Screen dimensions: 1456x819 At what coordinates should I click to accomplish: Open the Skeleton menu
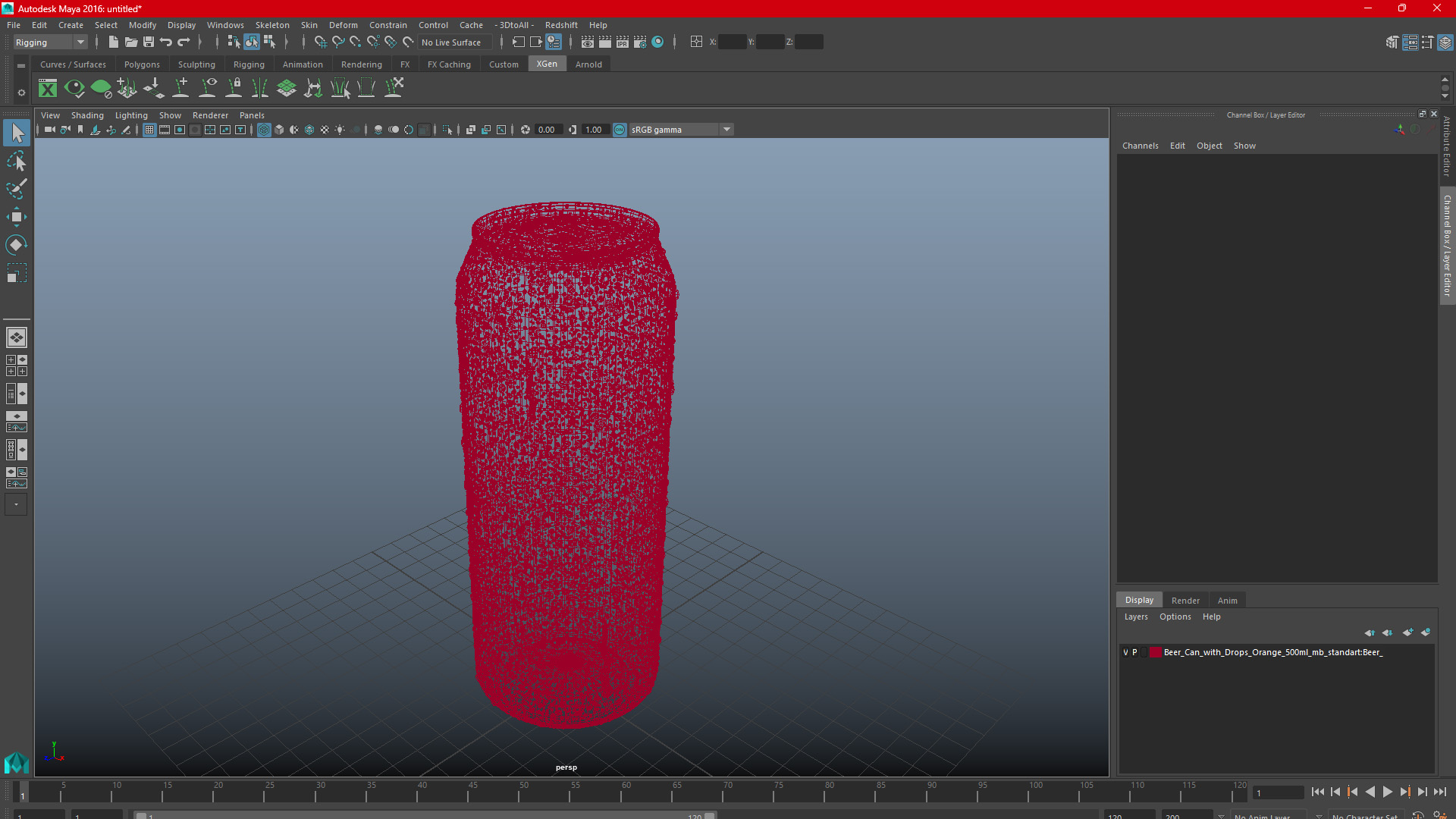(272, 25)
